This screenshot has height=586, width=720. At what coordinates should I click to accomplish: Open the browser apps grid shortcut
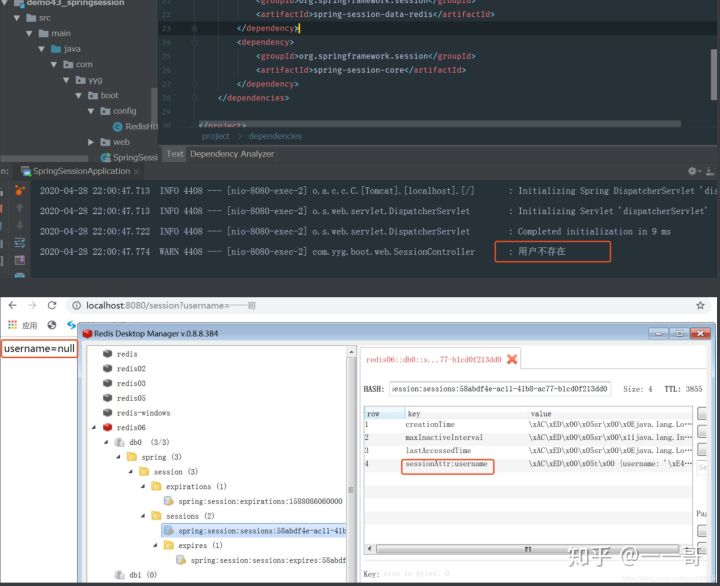[x=13, y=325]
